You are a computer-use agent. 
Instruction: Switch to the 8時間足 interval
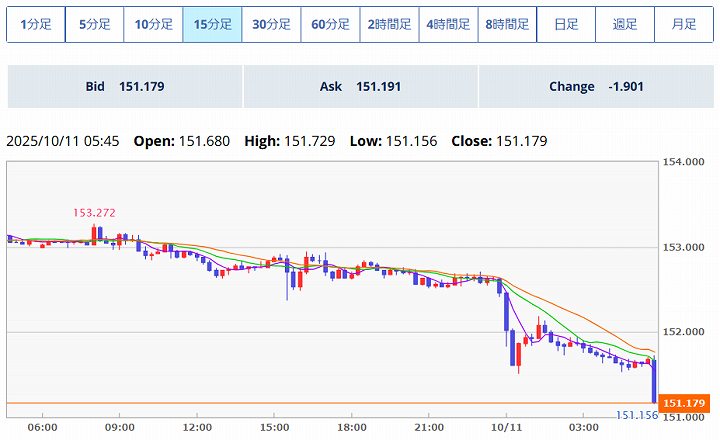coord(507,25)
